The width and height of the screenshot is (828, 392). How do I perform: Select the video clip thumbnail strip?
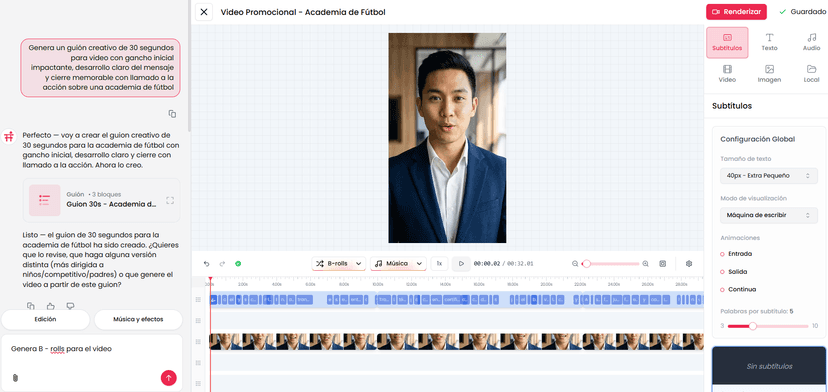[456, 342]
